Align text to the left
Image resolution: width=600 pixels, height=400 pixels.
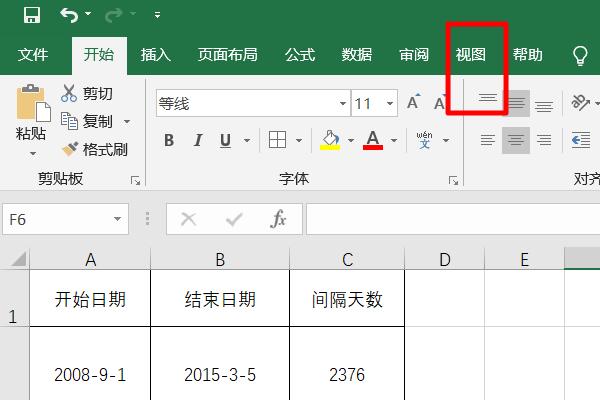click(488, 140)
